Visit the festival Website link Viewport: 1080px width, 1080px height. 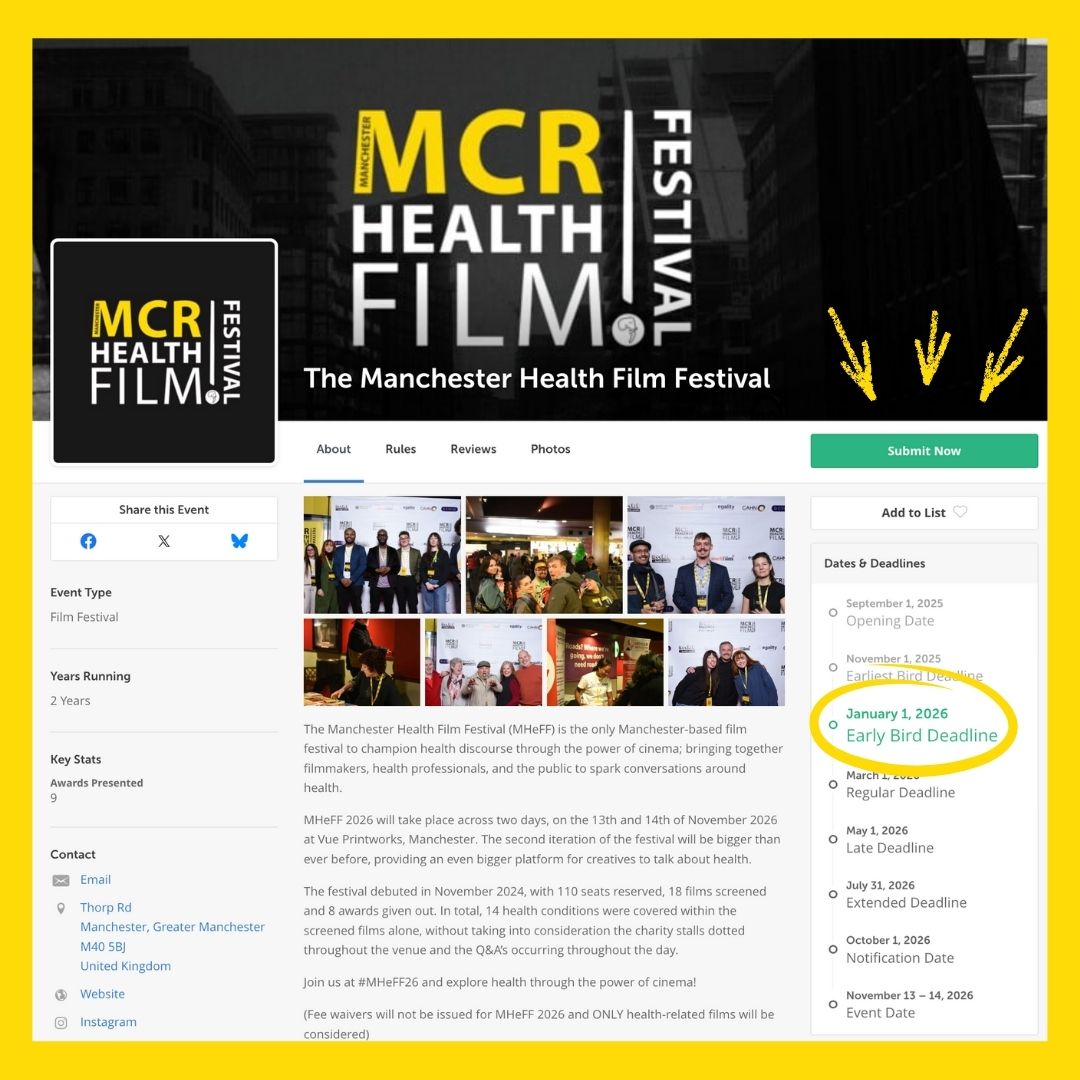[102, 994]
